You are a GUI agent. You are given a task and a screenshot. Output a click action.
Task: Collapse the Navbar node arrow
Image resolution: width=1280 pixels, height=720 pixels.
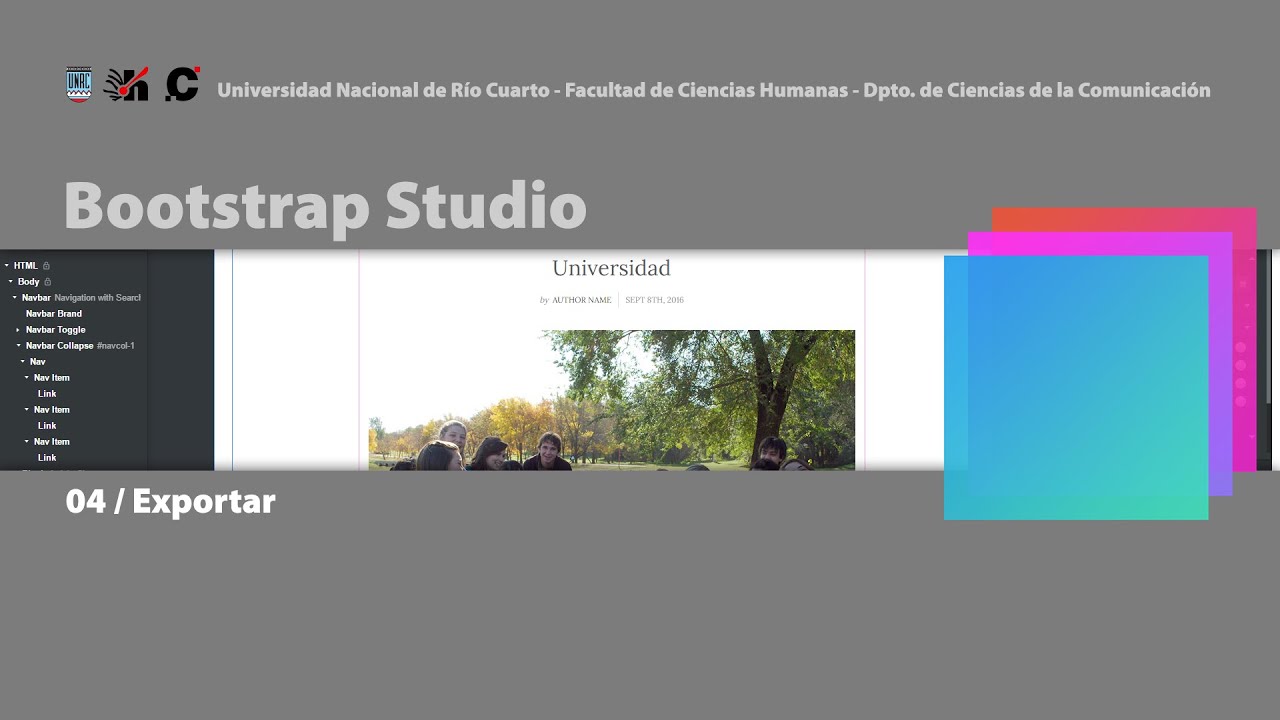click(15, 298)
